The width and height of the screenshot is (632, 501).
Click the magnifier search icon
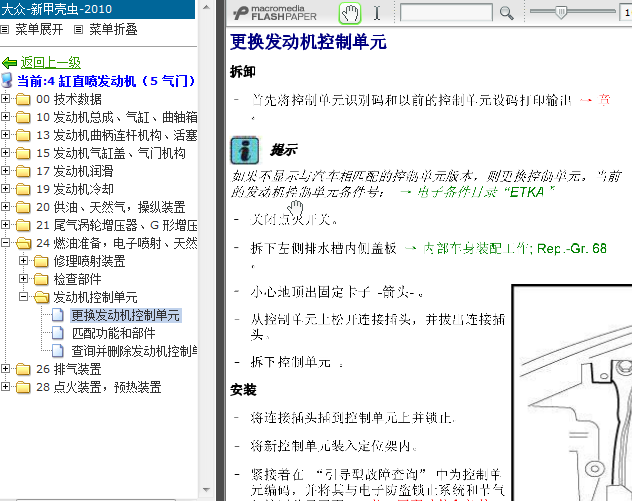506,13
